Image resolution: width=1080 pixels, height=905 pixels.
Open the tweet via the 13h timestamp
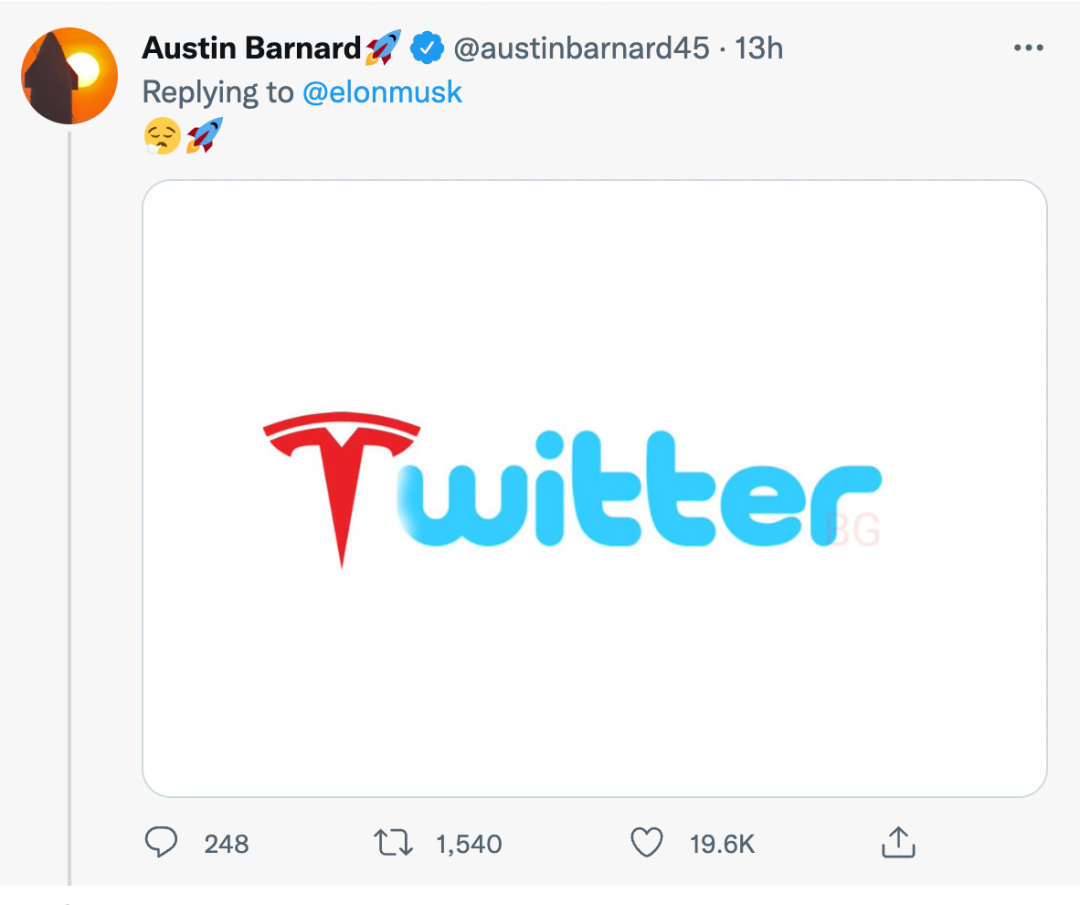762,48
